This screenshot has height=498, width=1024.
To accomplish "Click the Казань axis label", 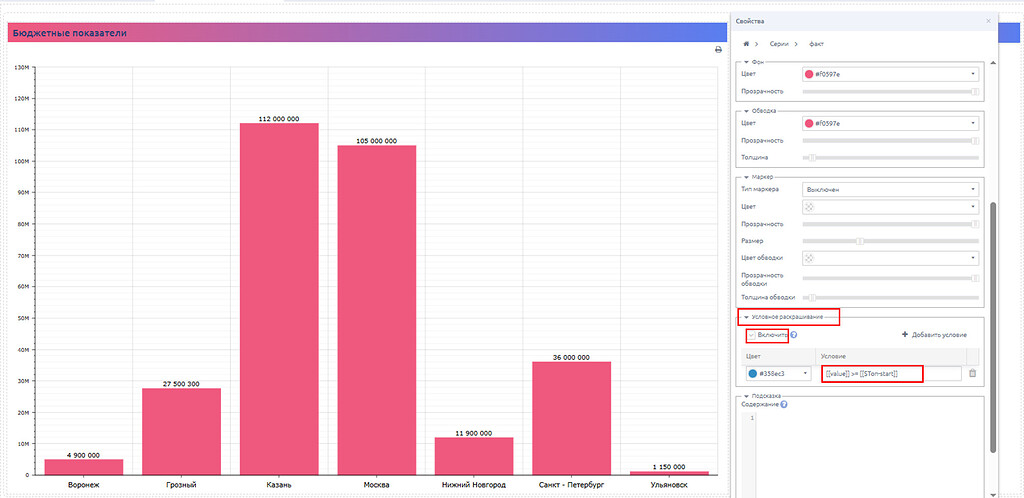I will pyautogui.click(x=280, y=486).
